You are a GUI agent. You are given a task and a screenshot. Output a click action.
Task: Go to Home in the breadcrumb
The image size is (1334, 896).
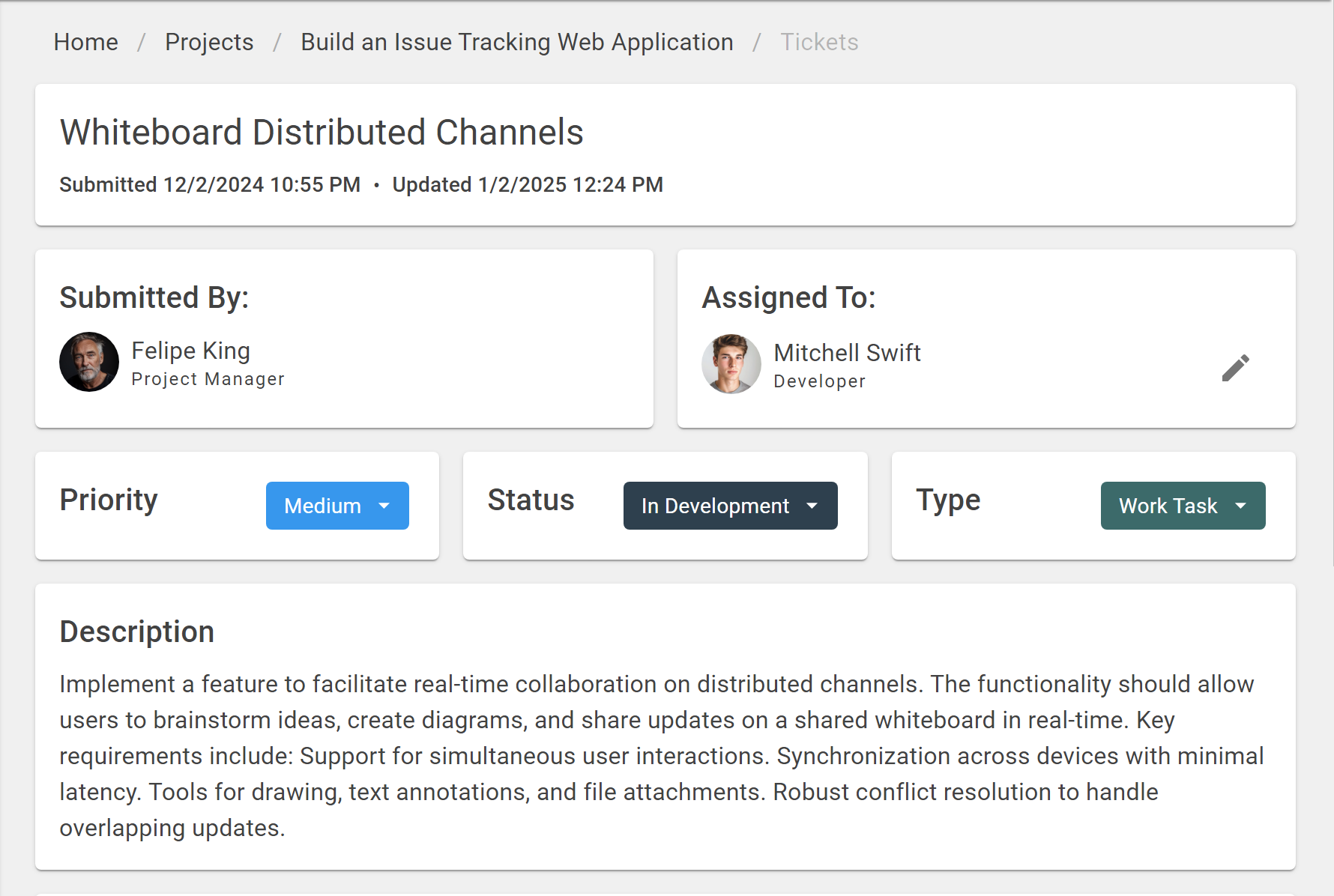(86, 43)
